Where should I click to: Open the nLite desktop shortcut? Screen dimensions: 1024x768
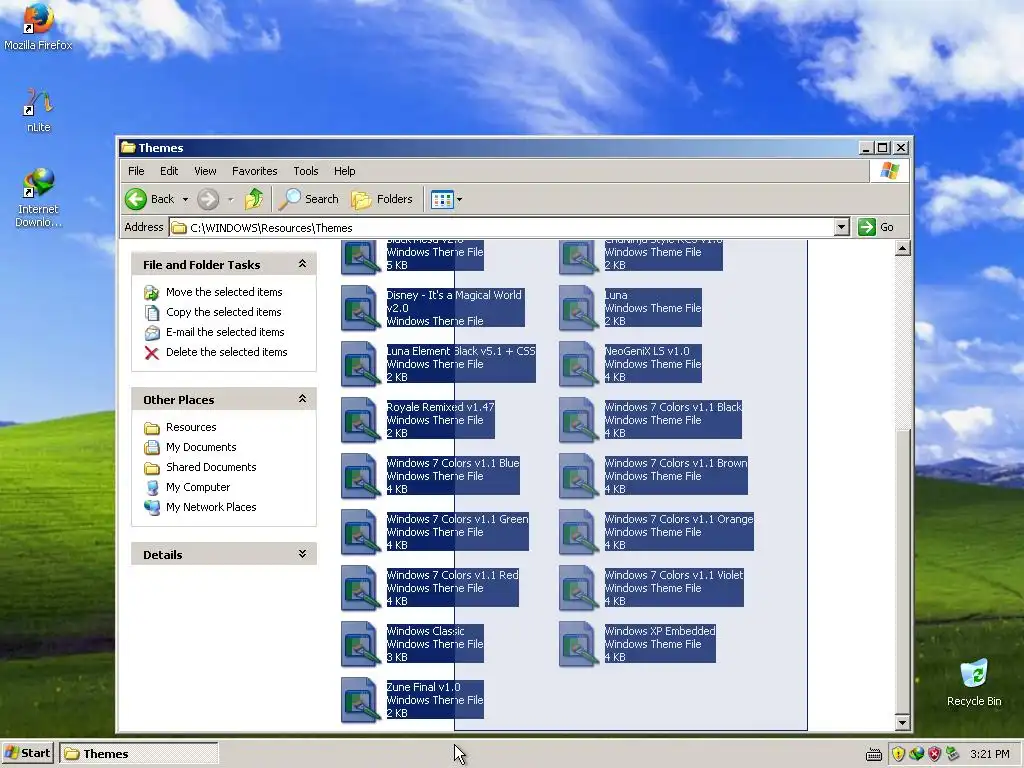(x=39, y=110)
